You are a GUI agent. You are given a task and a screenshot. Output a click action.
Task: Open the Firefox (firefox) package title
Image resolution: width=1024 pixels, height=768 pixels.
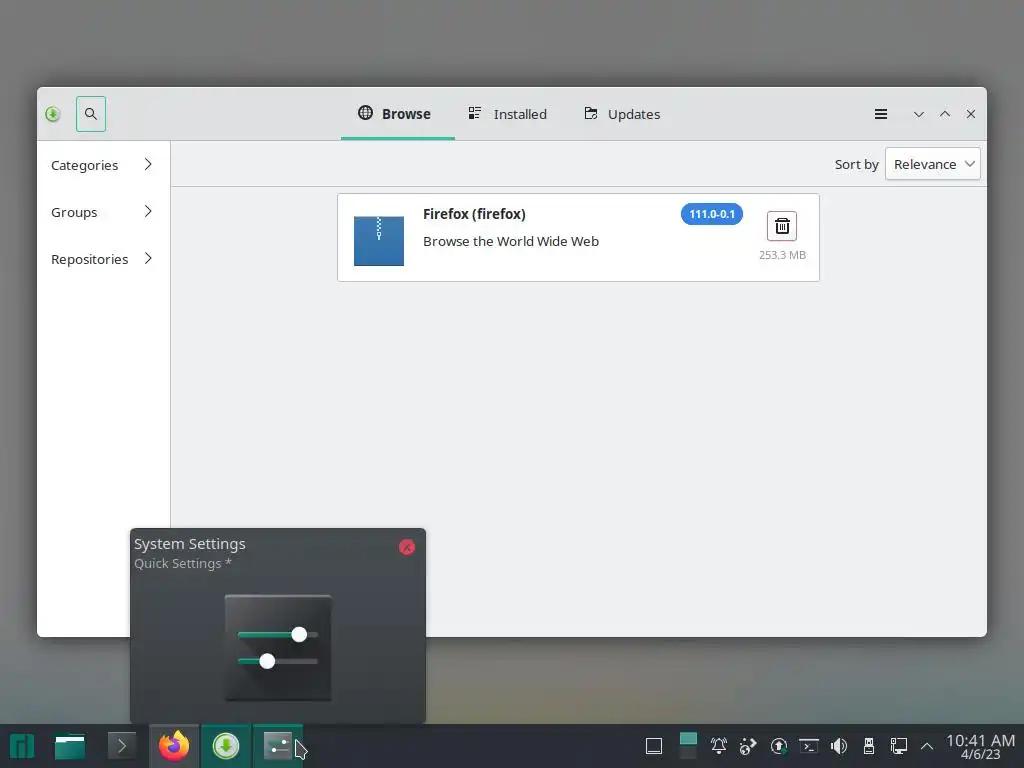[x=474, y=214]
